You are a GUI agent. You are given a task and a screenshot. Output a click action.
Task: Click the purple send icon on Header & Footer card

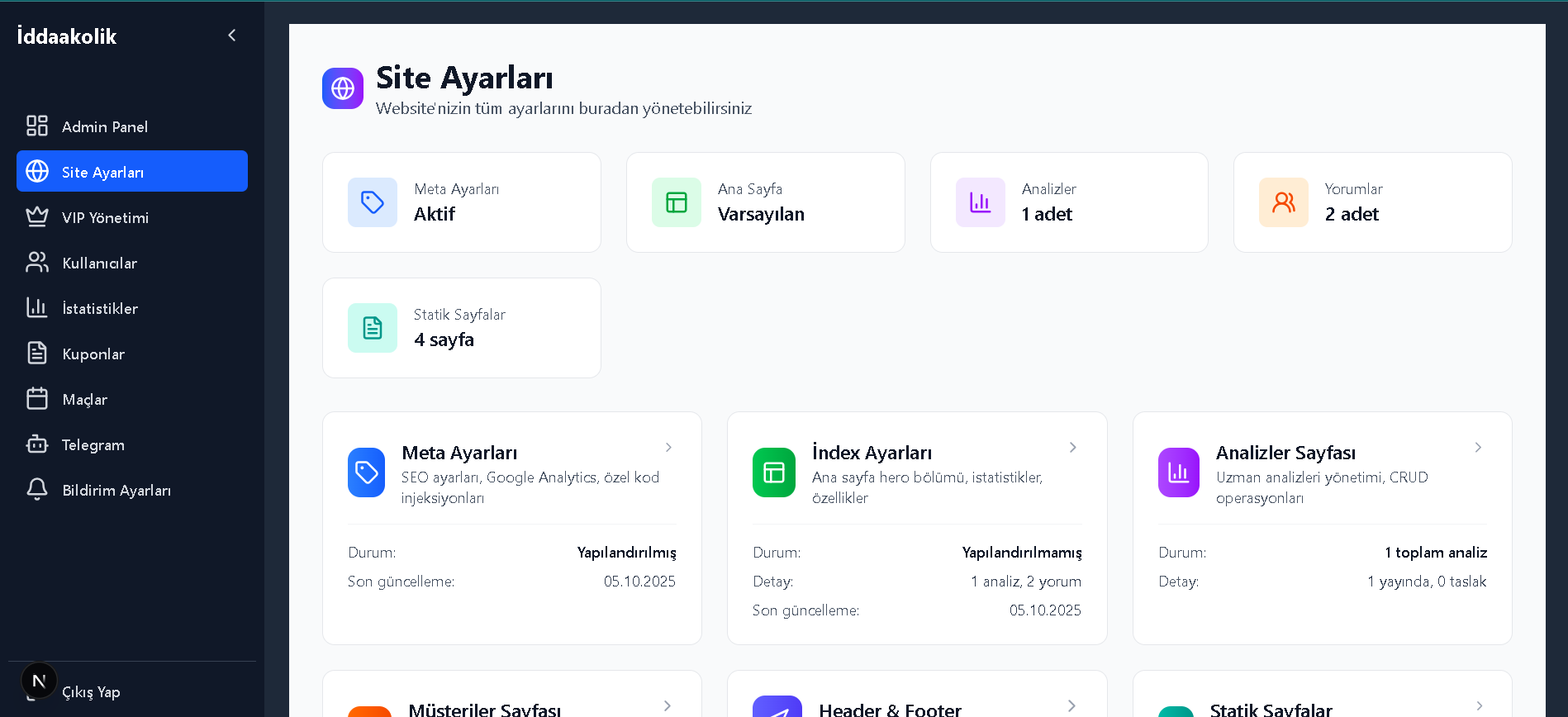[777, 707]
